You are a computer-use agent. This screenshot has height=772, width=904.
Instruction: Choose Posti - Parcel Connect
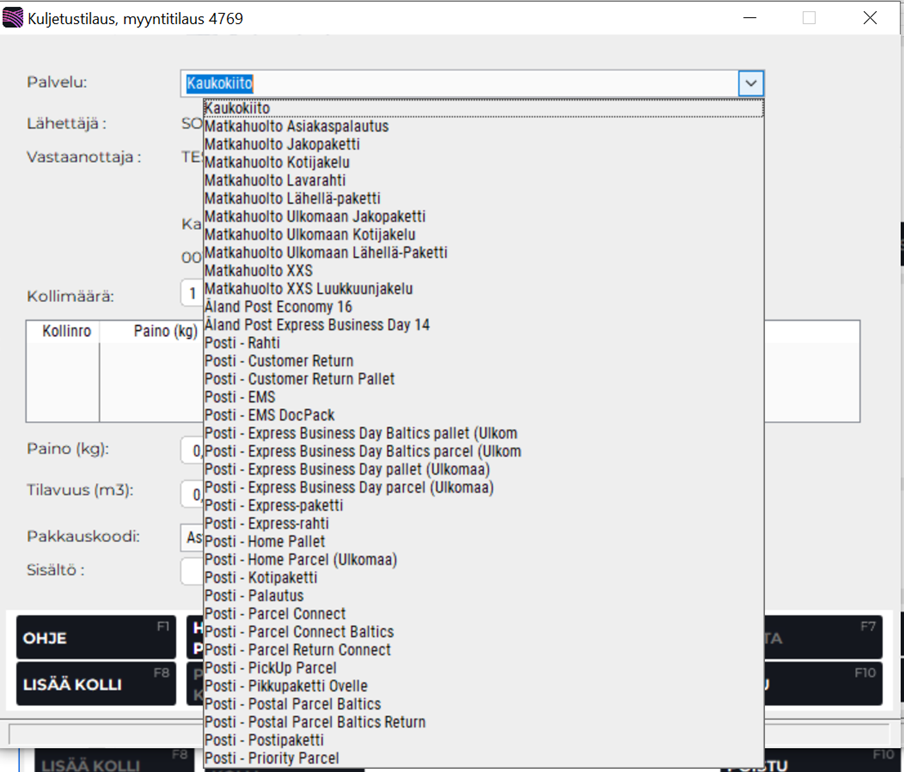[x=275, y=613]
